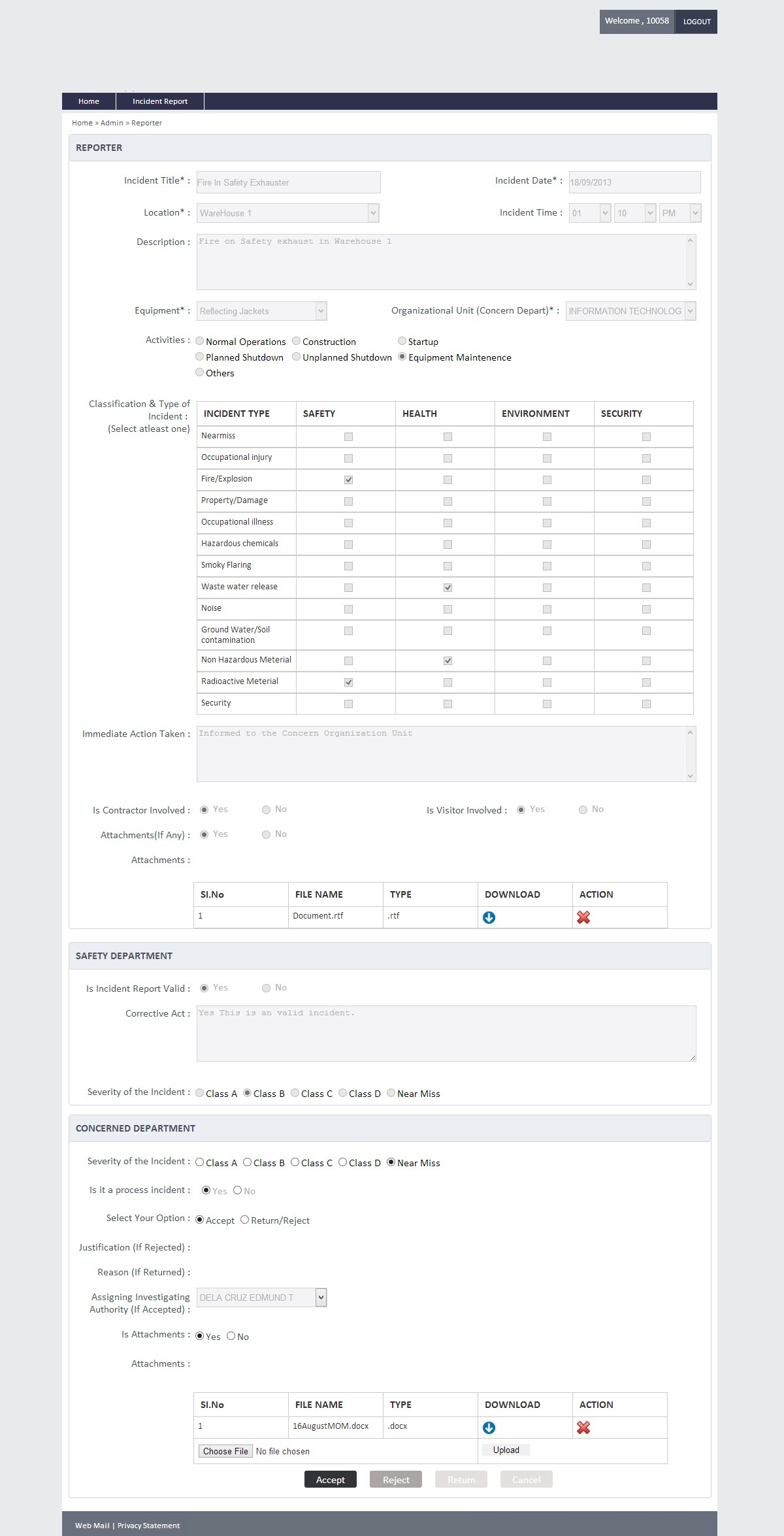The height and width of the screenshot is (1536, 784).
Task: Open the Home menu tab
Action: [x=89, y=101]
